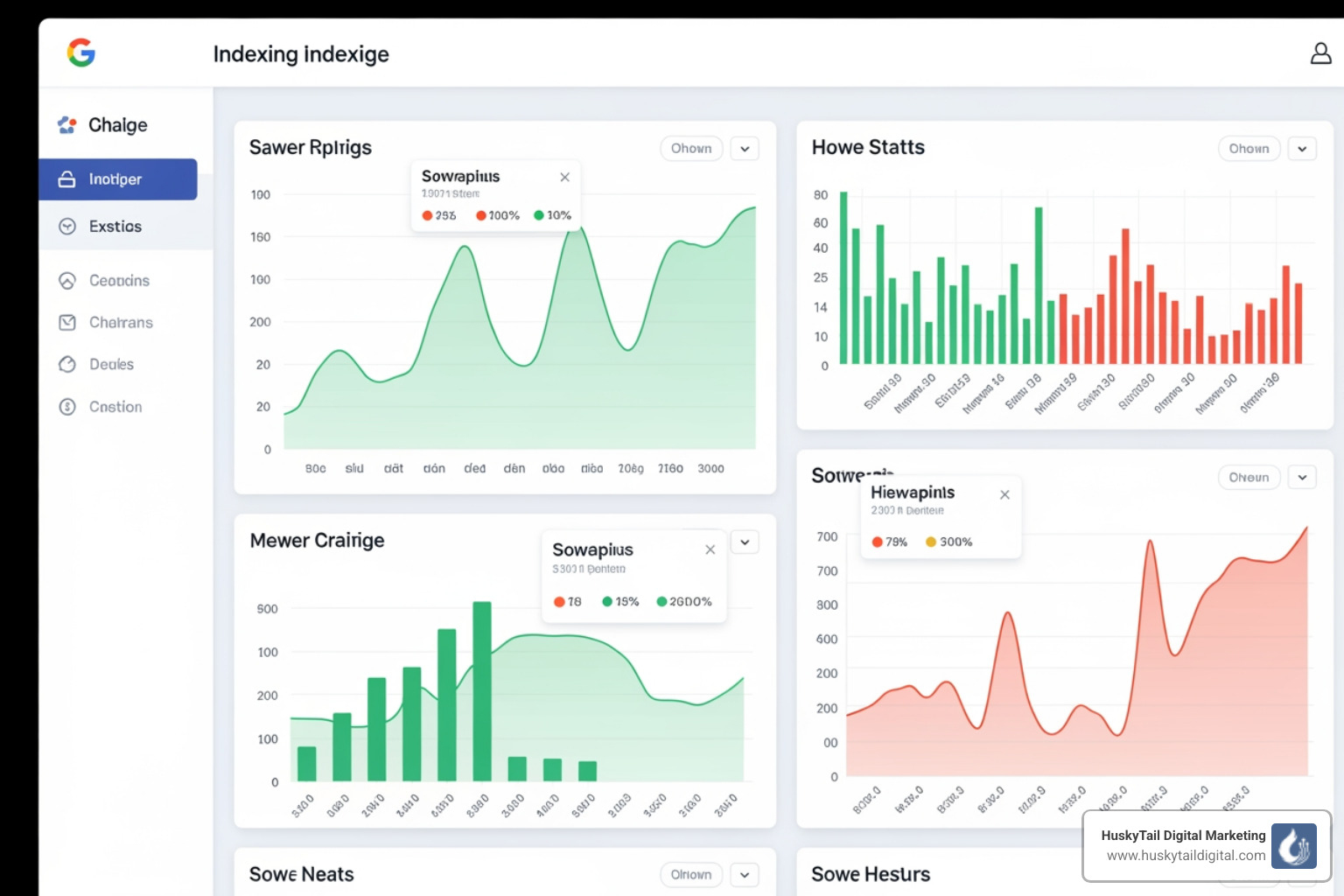Select the Chalge sidebar icon
The width and height of the screenshot is (1344, 896).
tap(66, 125)
